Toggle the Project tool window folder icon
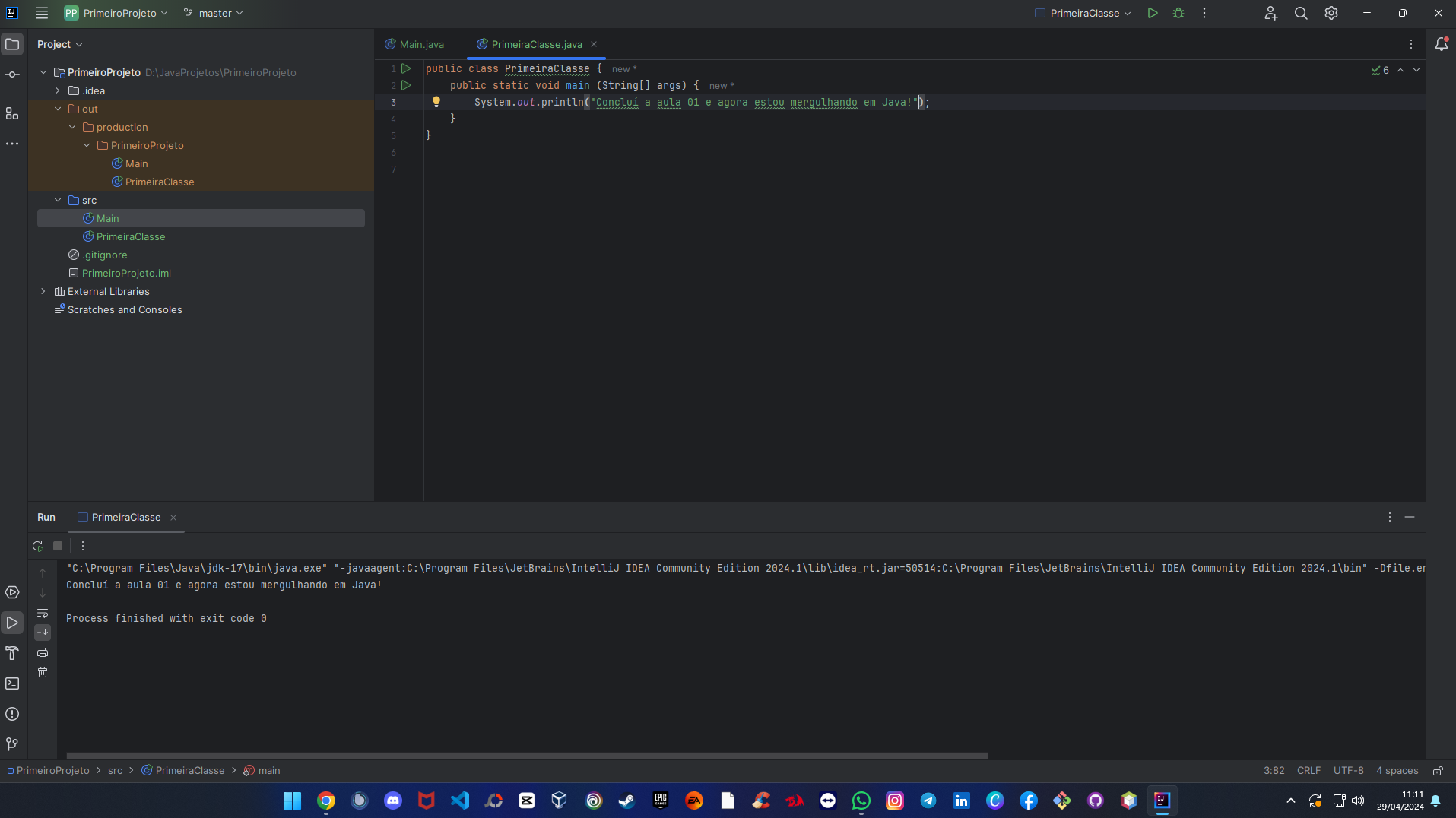Viewport: 1456px width, 818px height. [x=12, y=44]
